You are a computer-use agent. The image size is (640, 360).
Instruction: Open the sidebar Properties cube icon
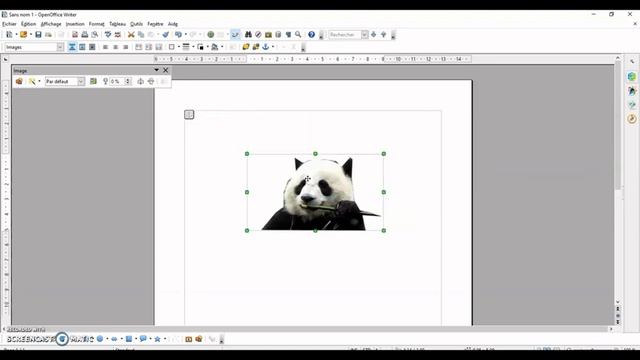pyautogui.click(x=632, y=76)
